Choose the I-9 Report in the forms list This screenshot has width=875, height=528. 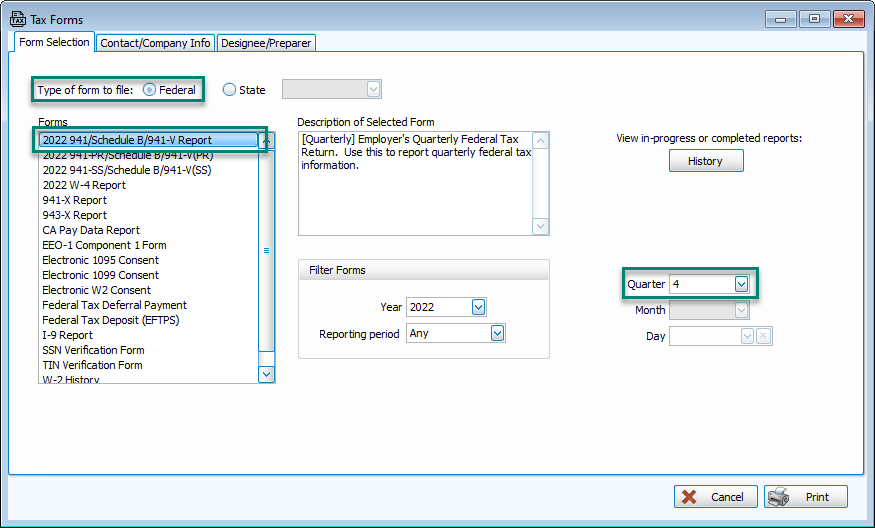point(67,335)
